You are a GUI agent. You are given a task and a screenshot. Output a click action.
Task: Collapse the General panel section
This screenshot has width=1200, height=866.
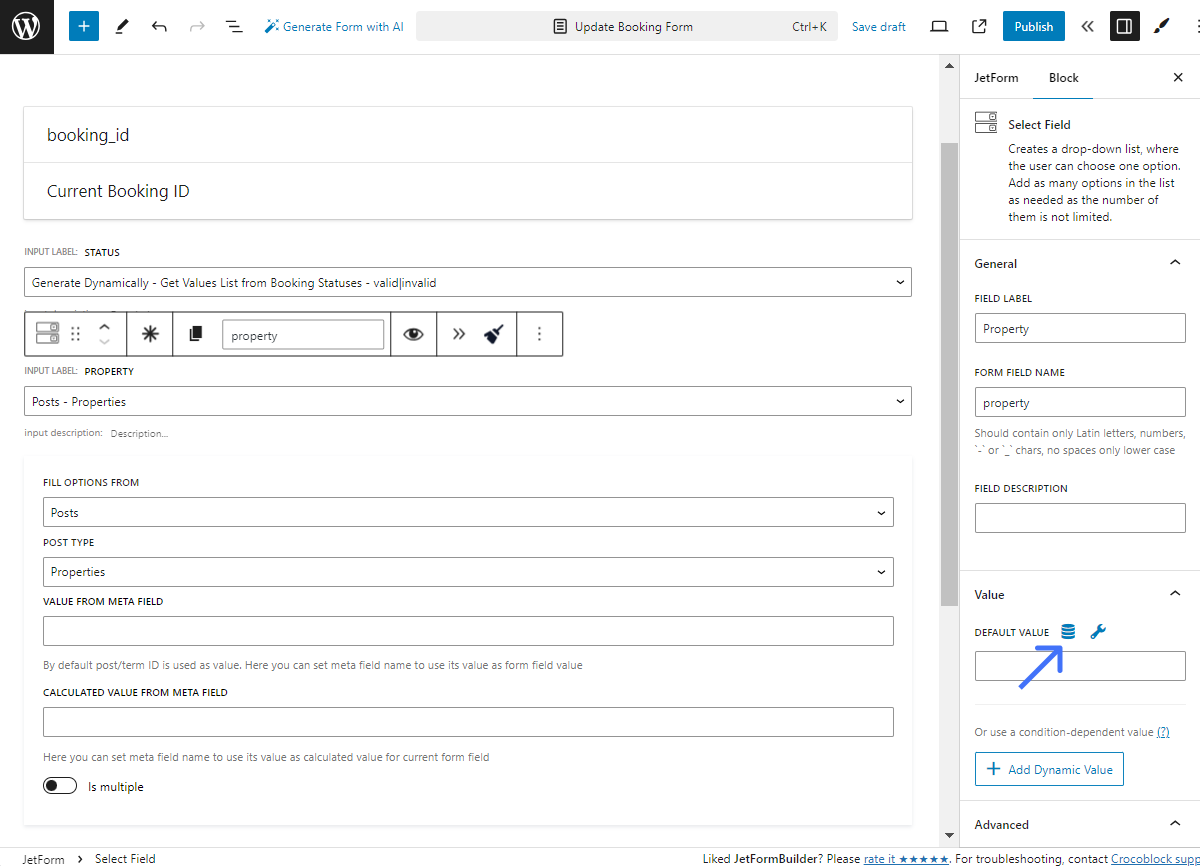pyautogui.click(x=1174, y=263)
